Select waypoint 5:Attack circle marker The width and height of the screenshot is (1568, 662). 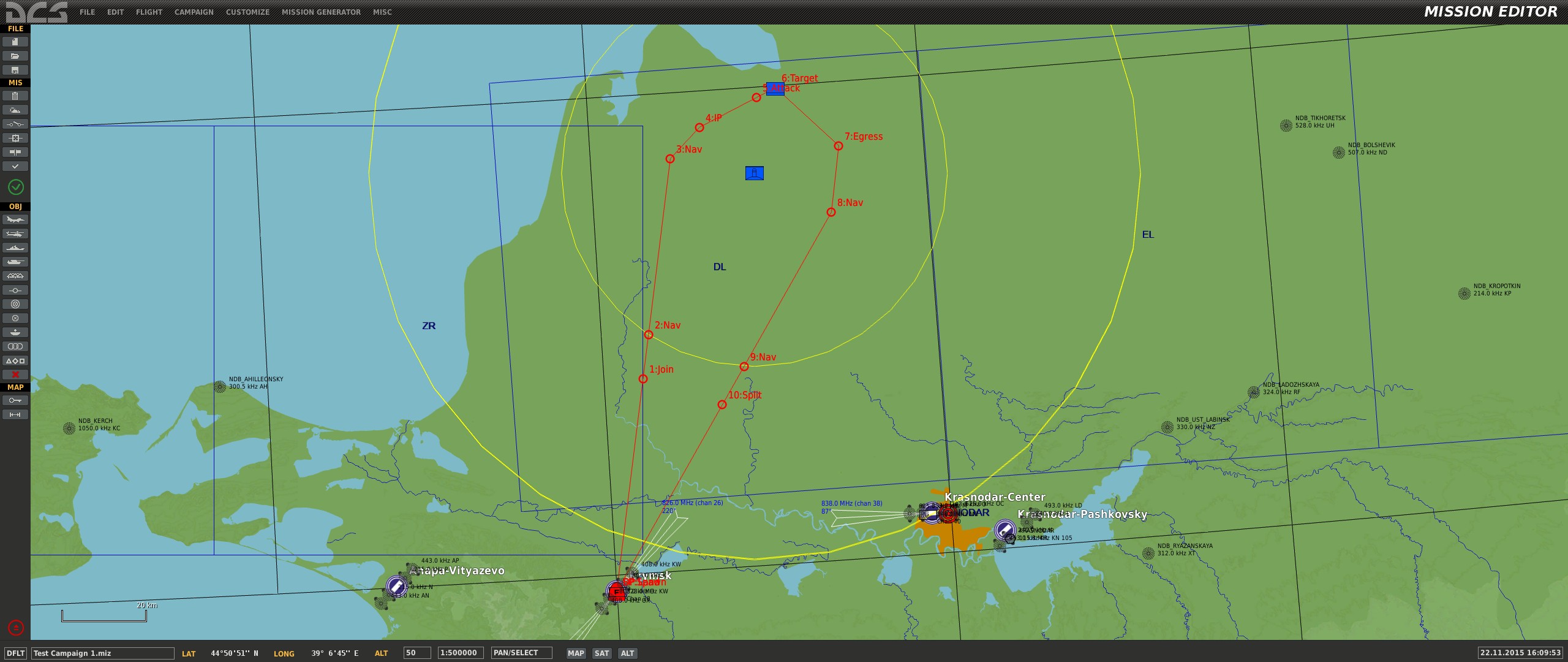[756, 97]
